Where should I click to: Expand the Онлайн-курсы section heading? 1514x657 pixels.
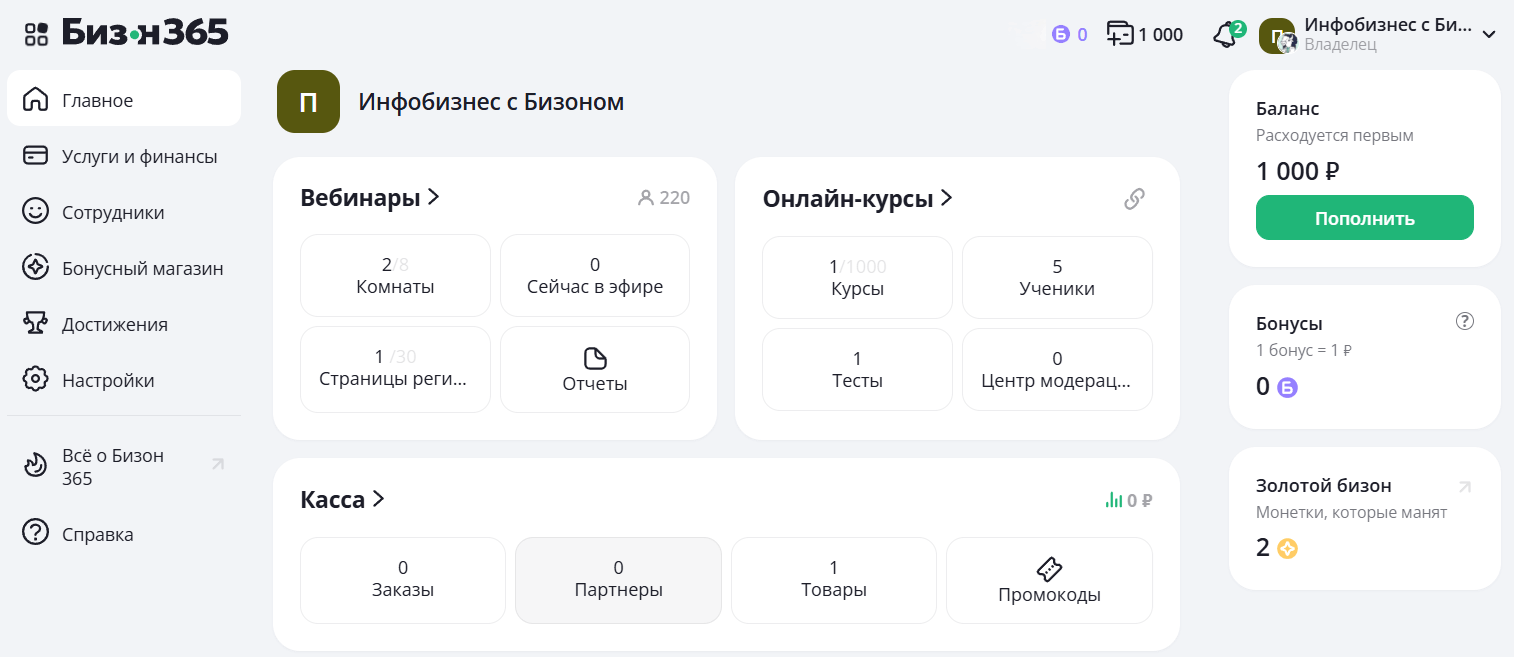[857, 199]
